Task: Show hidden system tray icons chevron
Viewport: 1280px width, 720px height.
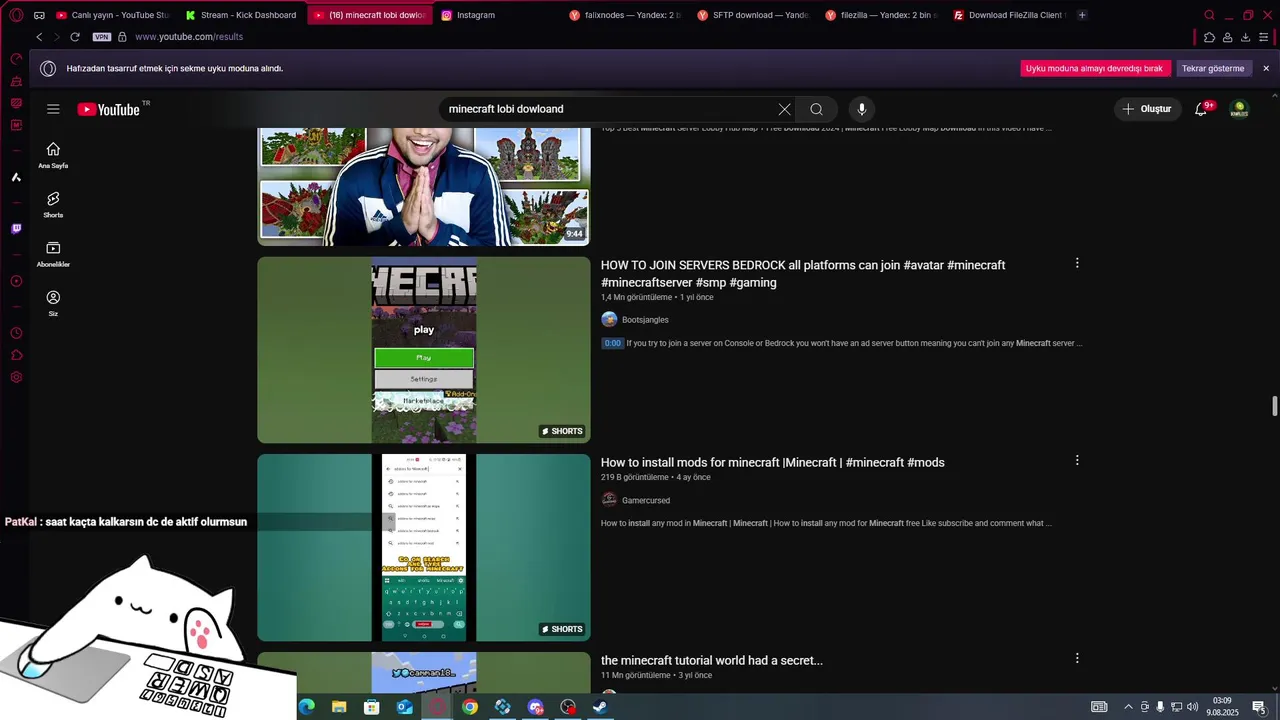Action: [x=1128, y=707]
